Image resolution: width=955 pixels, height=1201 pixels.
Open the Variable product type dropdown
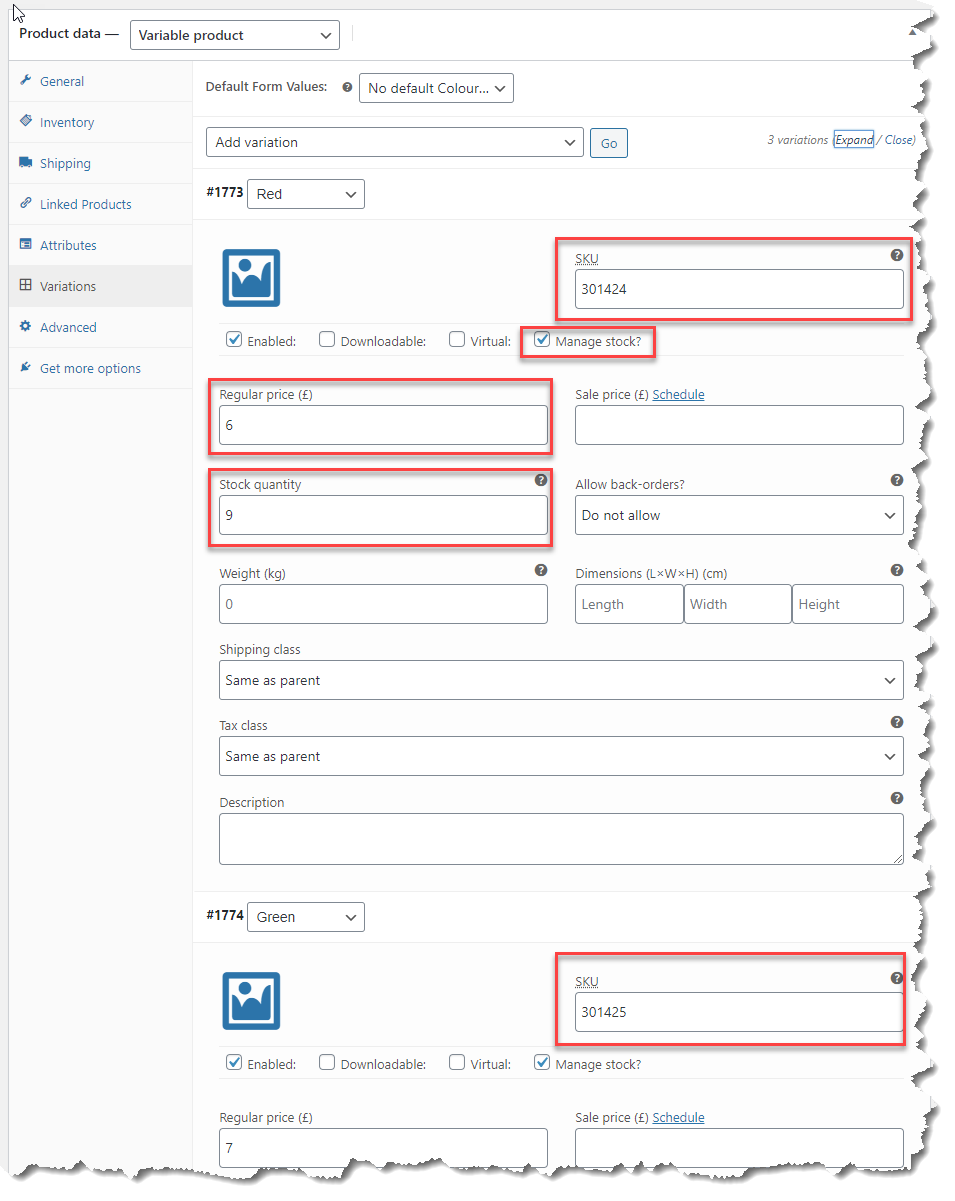click(x=234, y=35)
